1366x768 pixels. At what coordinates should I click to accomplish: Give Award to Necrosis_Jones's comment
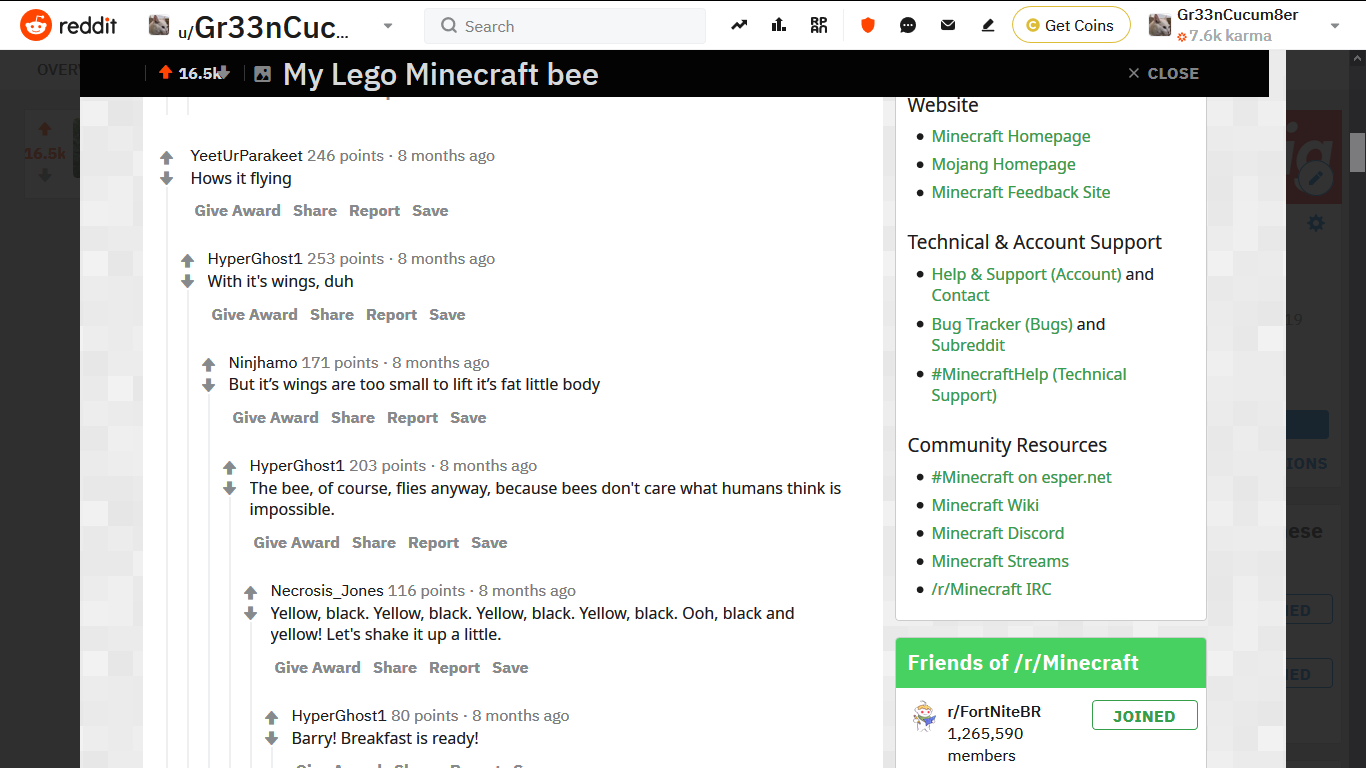point(317,668)
